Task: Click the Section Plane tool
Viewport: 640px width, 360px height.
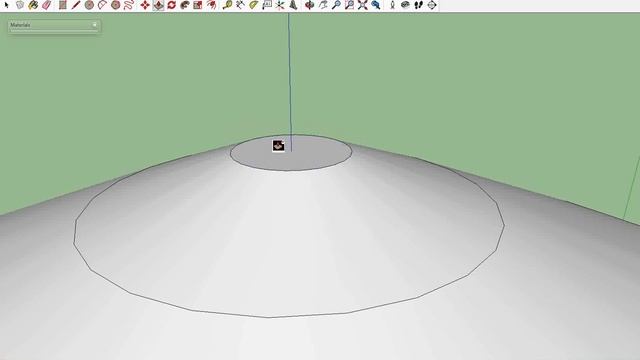Action: point(432,5)
